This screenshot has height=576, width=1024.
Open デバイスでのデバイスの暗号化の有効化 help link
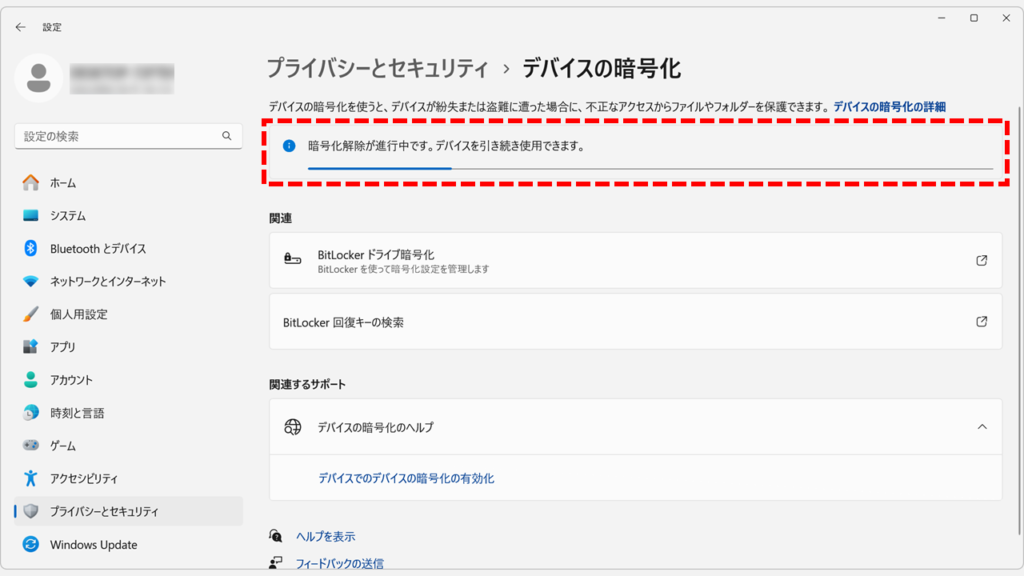(x=406, y=478)
